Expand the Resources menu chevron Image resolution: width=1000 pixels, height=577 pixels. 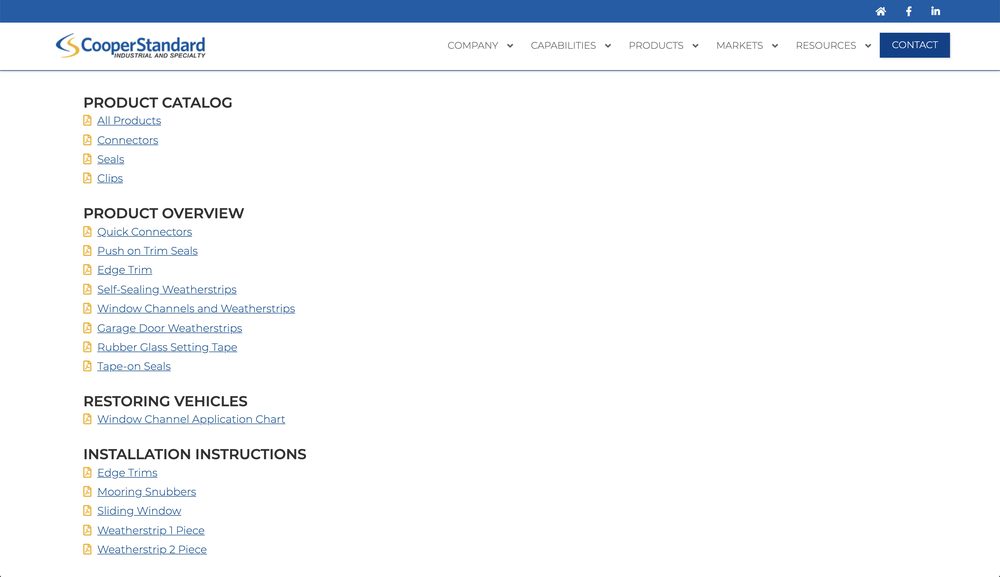tap(868, 46)
